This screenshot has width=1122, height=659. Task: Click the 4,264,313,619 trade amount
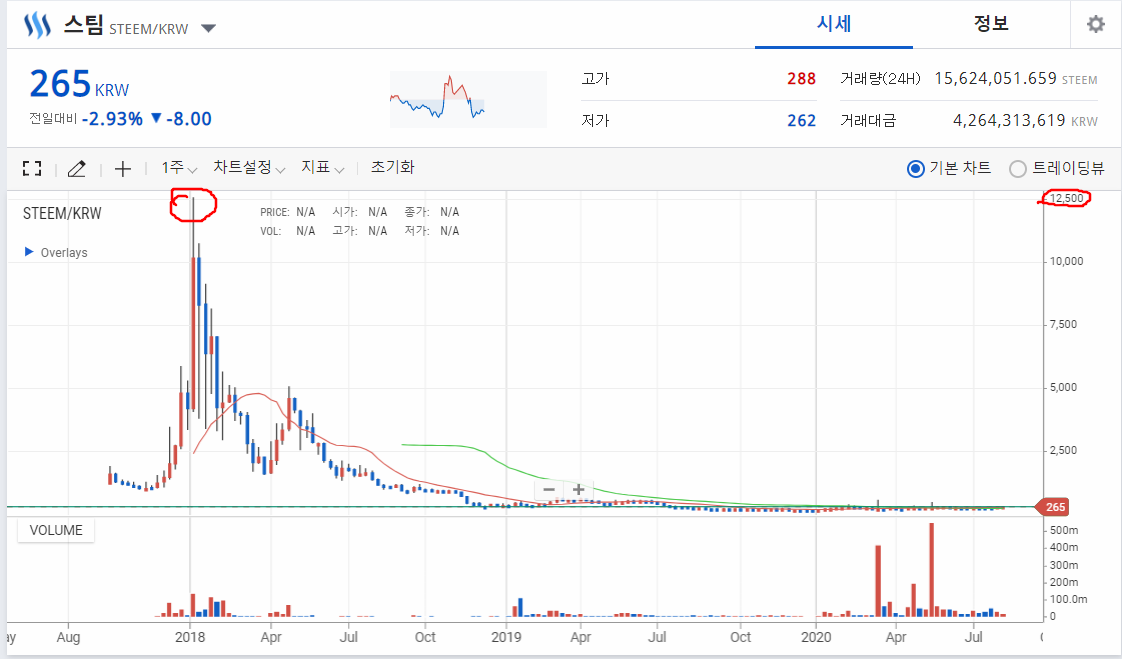(x=1009, y=121)
